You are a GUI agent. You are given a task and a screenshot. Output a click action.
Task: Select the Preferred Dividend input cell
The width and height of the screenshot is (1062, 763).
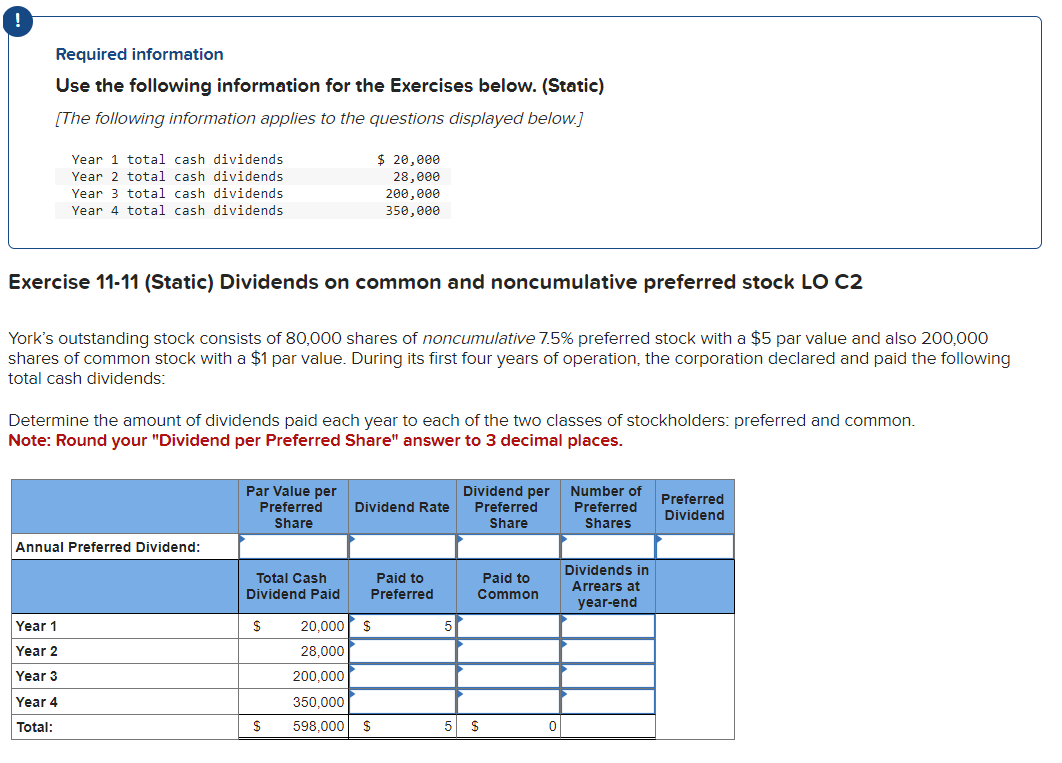click(694, 546)
